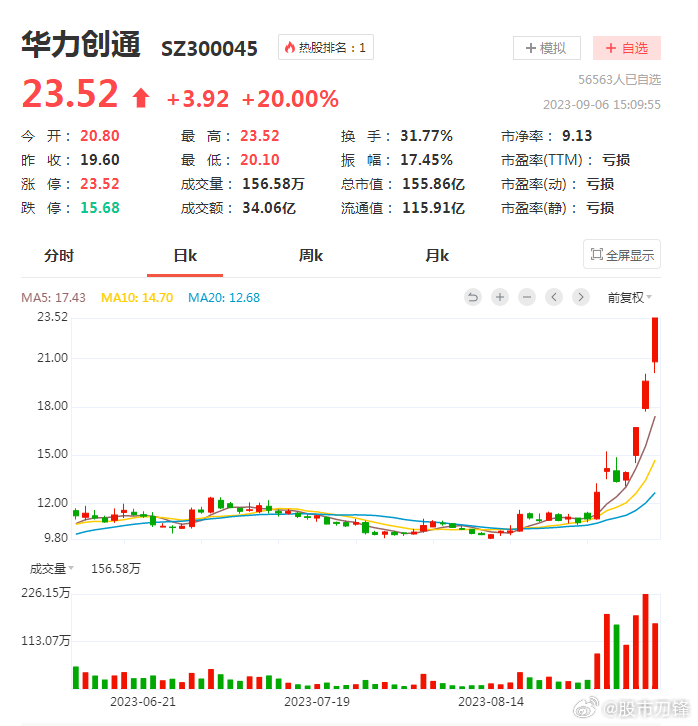Zoom out chart with minus icon

(527, 297)
